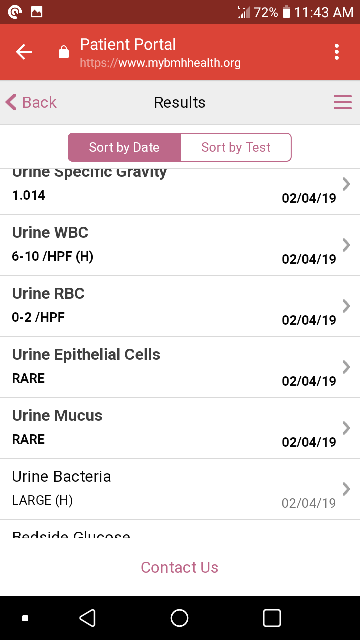Expand the Urine RBC result chevron

pyautogui.click(x=346, y=306)
